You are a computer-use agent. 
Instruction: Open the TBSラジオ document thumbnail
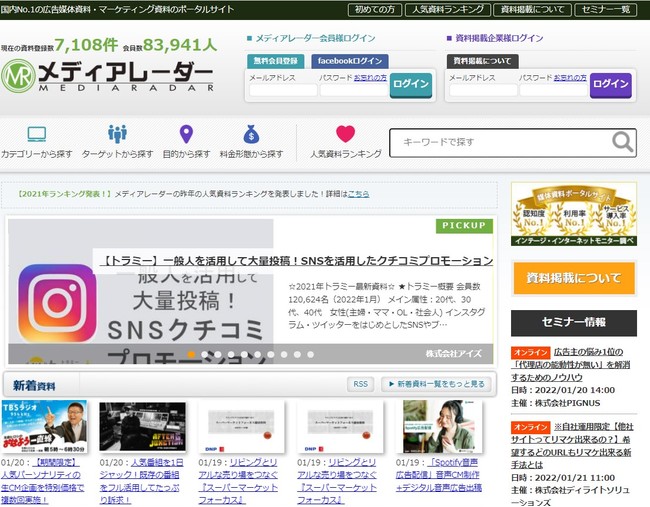pyautogui.click(x=50, y=427)
